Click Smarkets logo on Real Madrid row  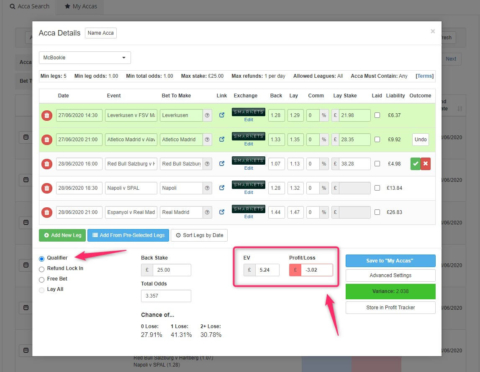coord(248,209)
